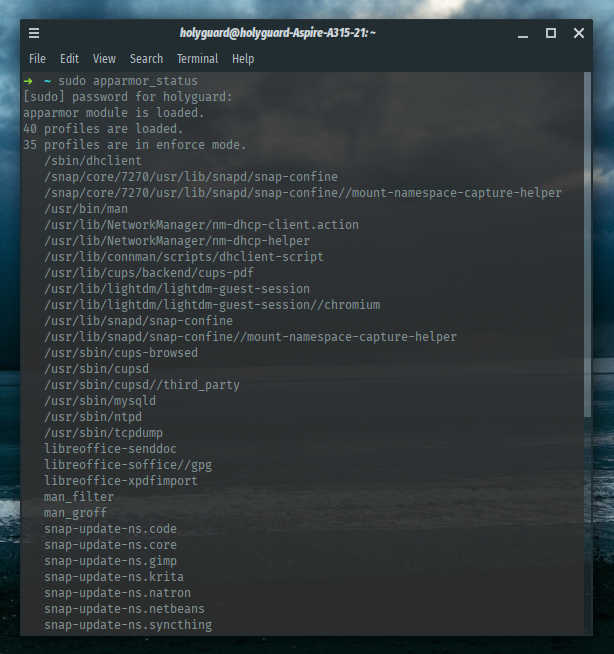Close the terminal window
This screenshot has width=614, height=654.
pos(579,33)
